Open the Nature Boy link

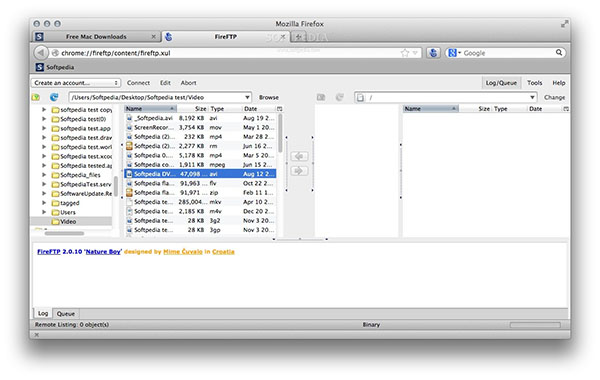coord(103,251)
